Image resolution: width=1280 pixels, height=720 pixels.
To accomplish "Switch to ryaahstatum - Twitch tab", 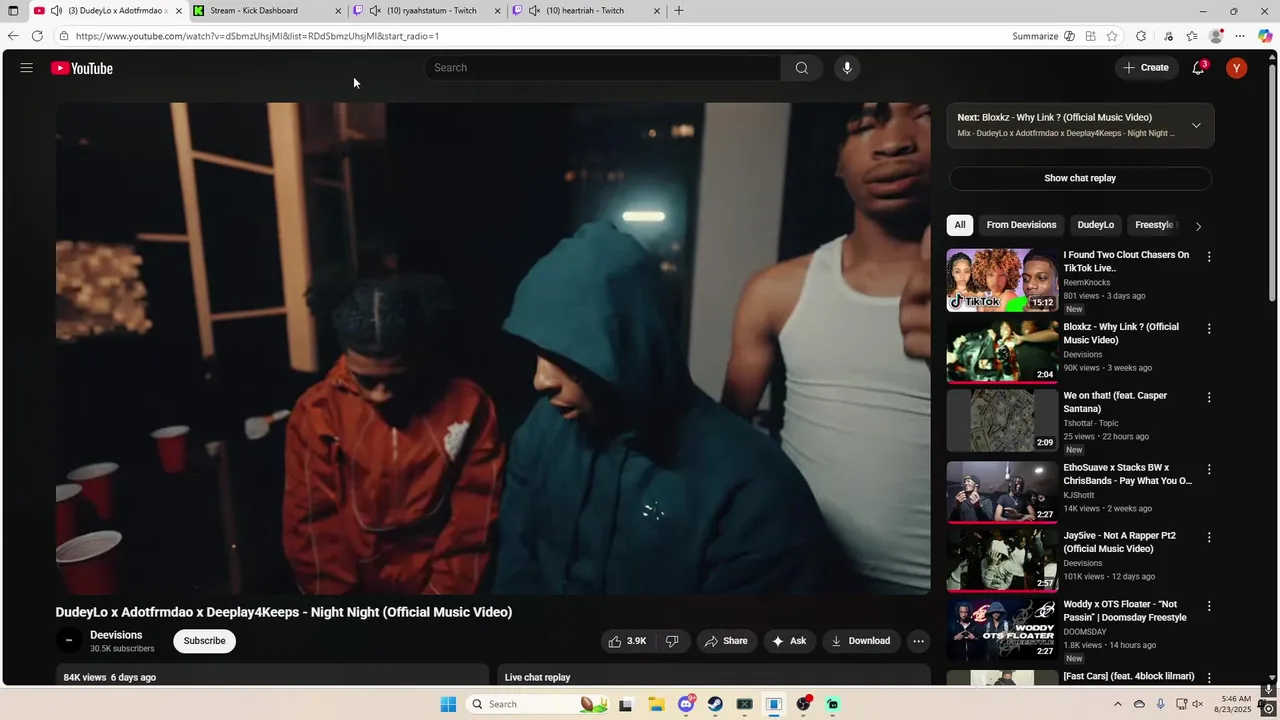I will (426, 11).
